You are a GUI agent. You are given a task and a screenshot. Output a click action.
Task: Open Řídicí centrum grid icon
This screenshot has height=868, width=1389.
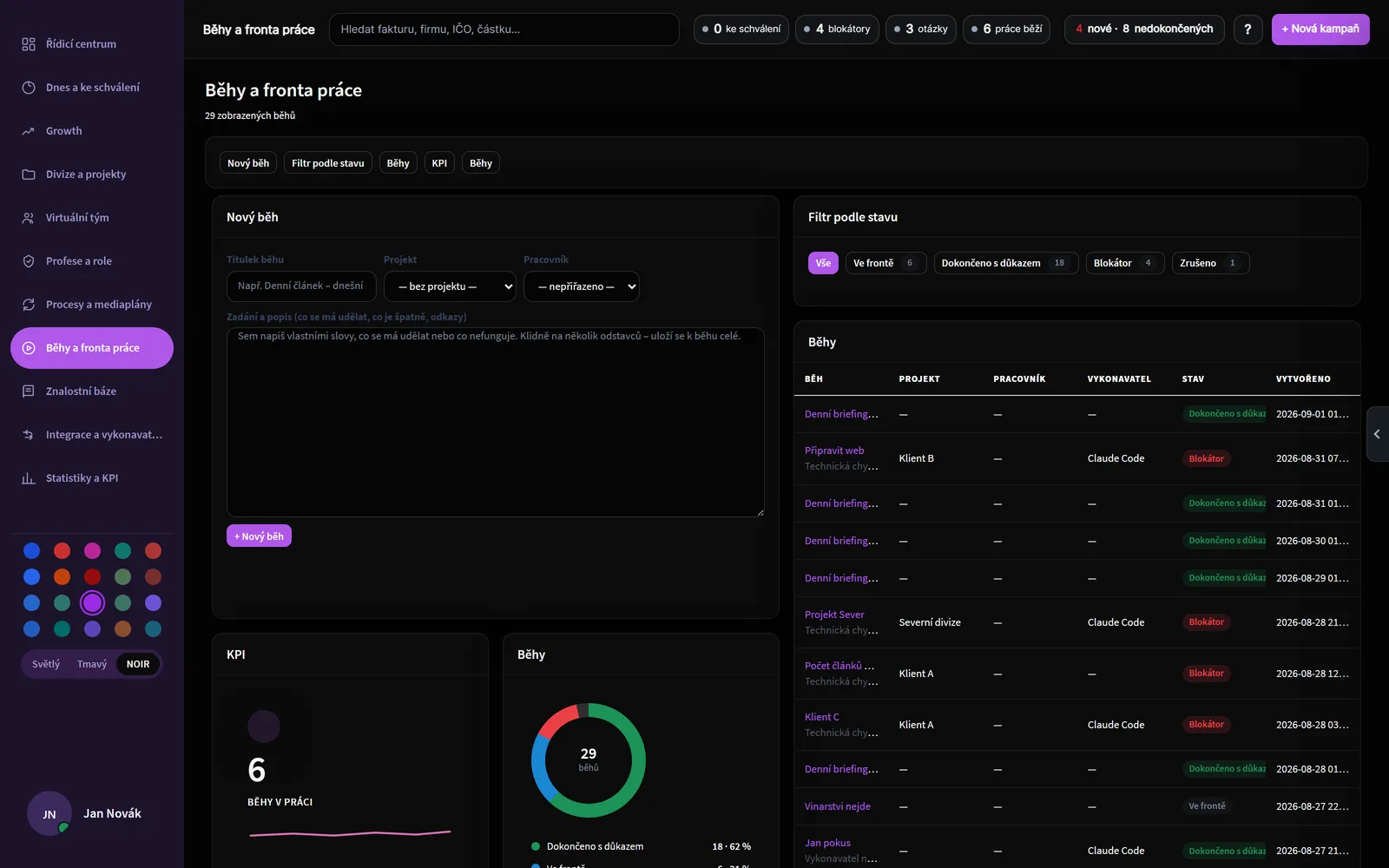[29, 44]
